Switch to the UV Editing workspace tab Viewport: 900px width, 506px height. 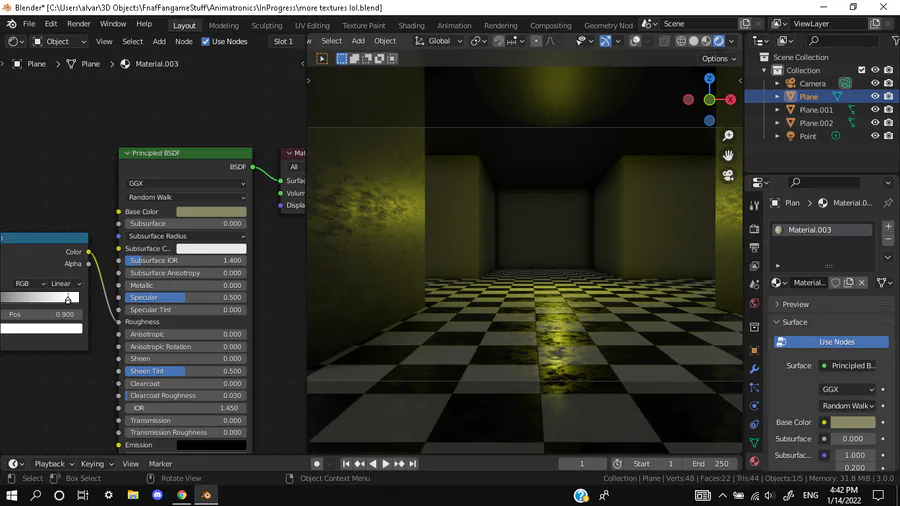(x=312, y=25)
